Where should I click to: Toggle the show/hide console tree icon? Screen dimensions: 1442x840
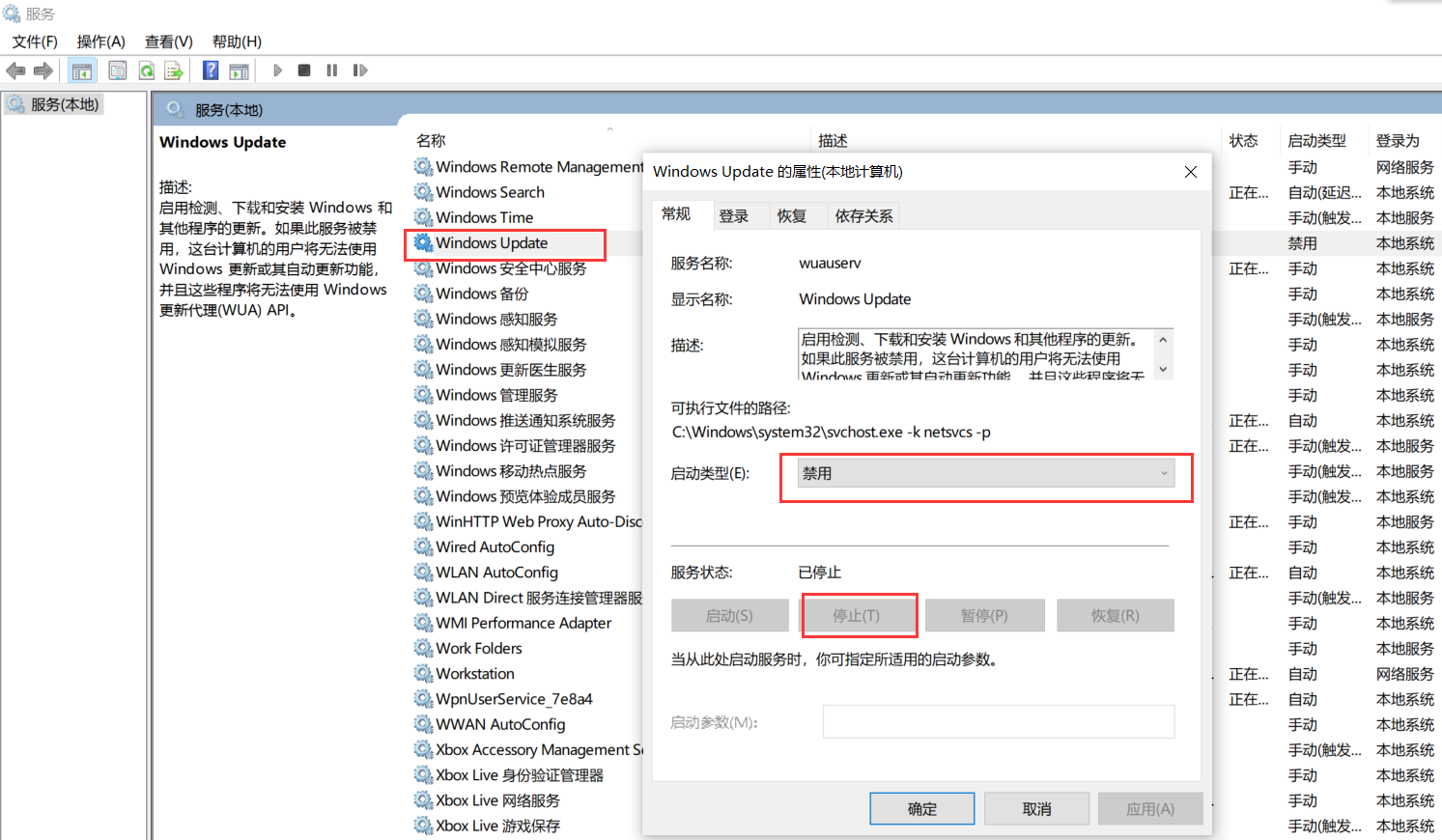82,70
